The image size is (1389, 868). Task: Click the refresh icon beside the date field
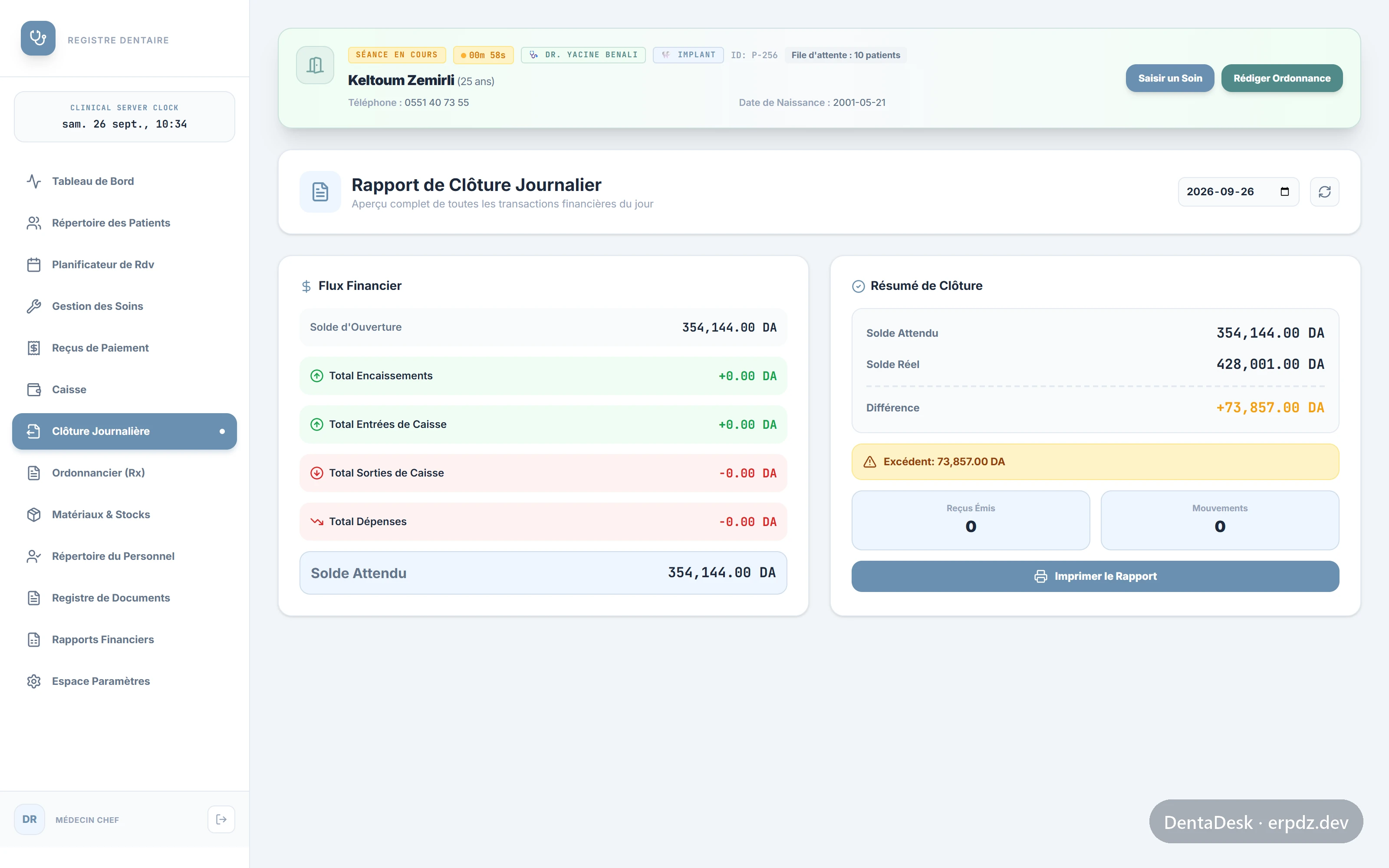click(x=1324, y=192)
